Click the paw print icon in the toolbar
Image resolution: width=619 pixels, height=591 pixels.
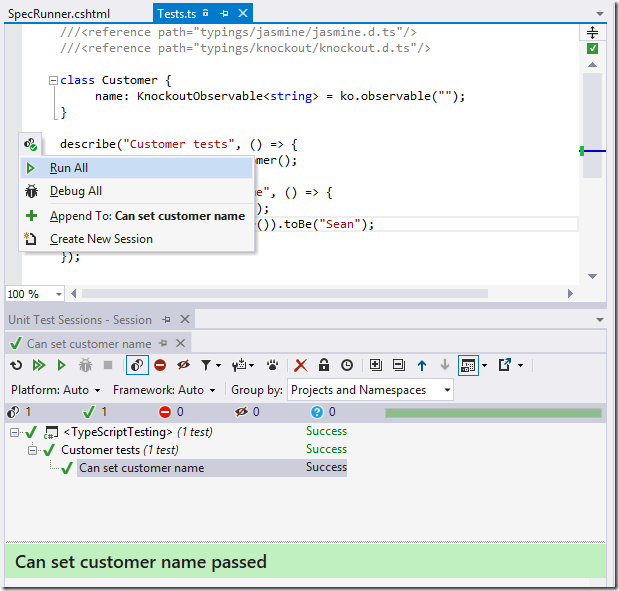coord(271,366)
